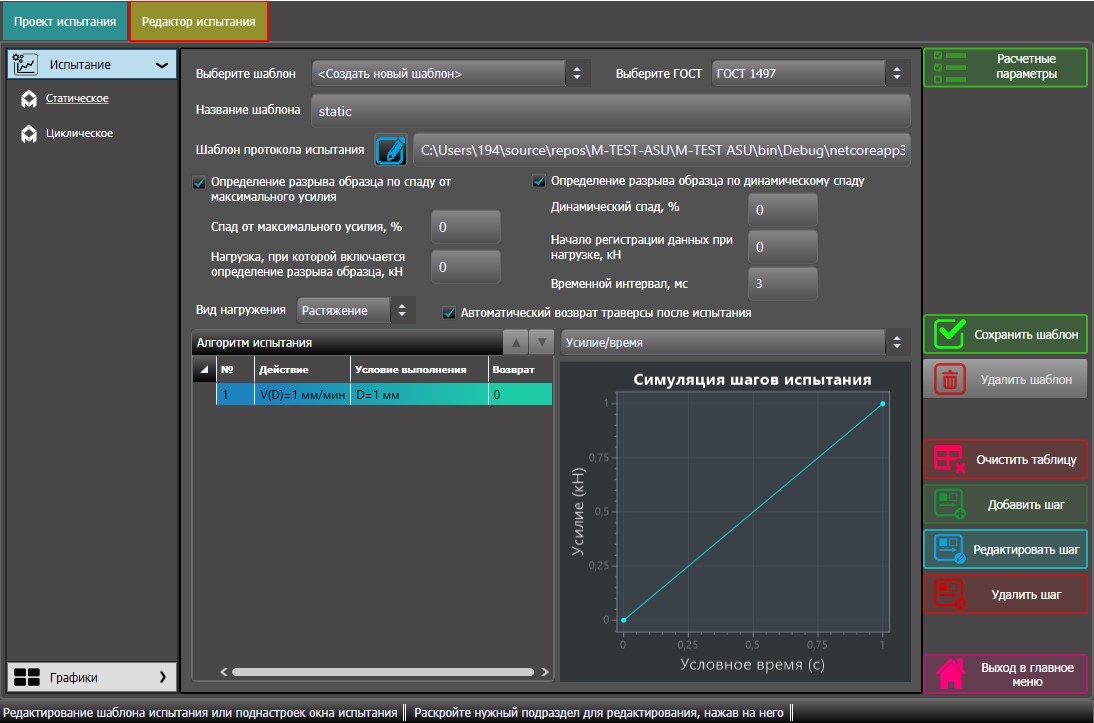Click the Динамический спад value field
The width and height of the screenshot is (1094, 723).
782,210
